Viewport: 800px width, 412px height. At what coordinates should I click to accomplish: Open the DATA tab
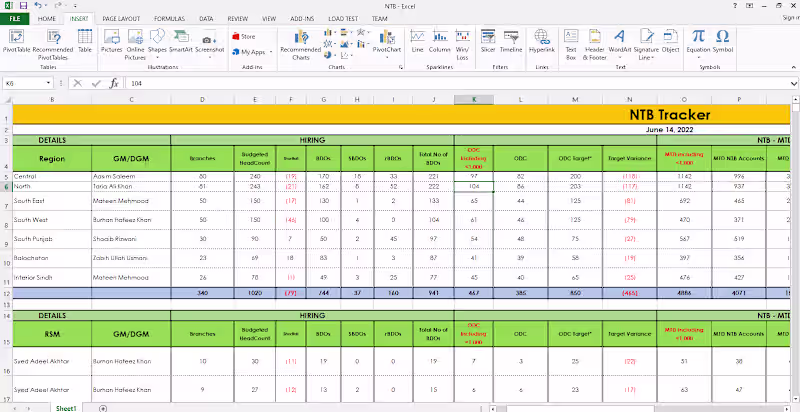(x=206, y=18)
